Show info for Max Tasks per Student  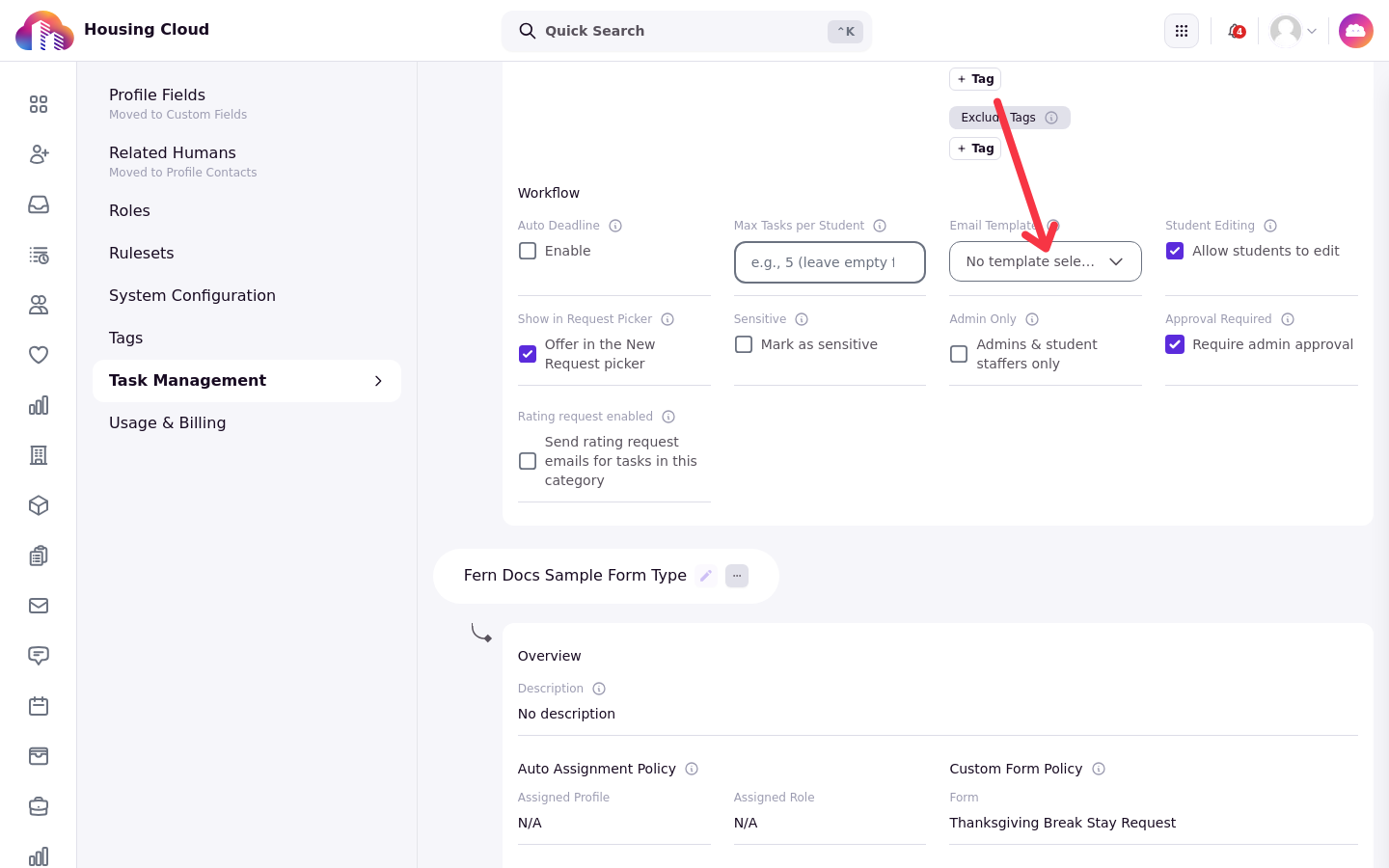coord(880,226)
